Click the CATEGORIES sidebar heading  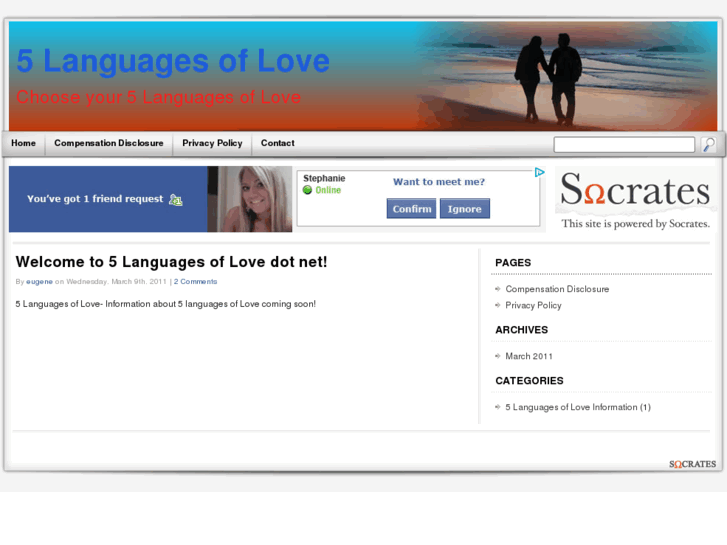click(529, 381)
